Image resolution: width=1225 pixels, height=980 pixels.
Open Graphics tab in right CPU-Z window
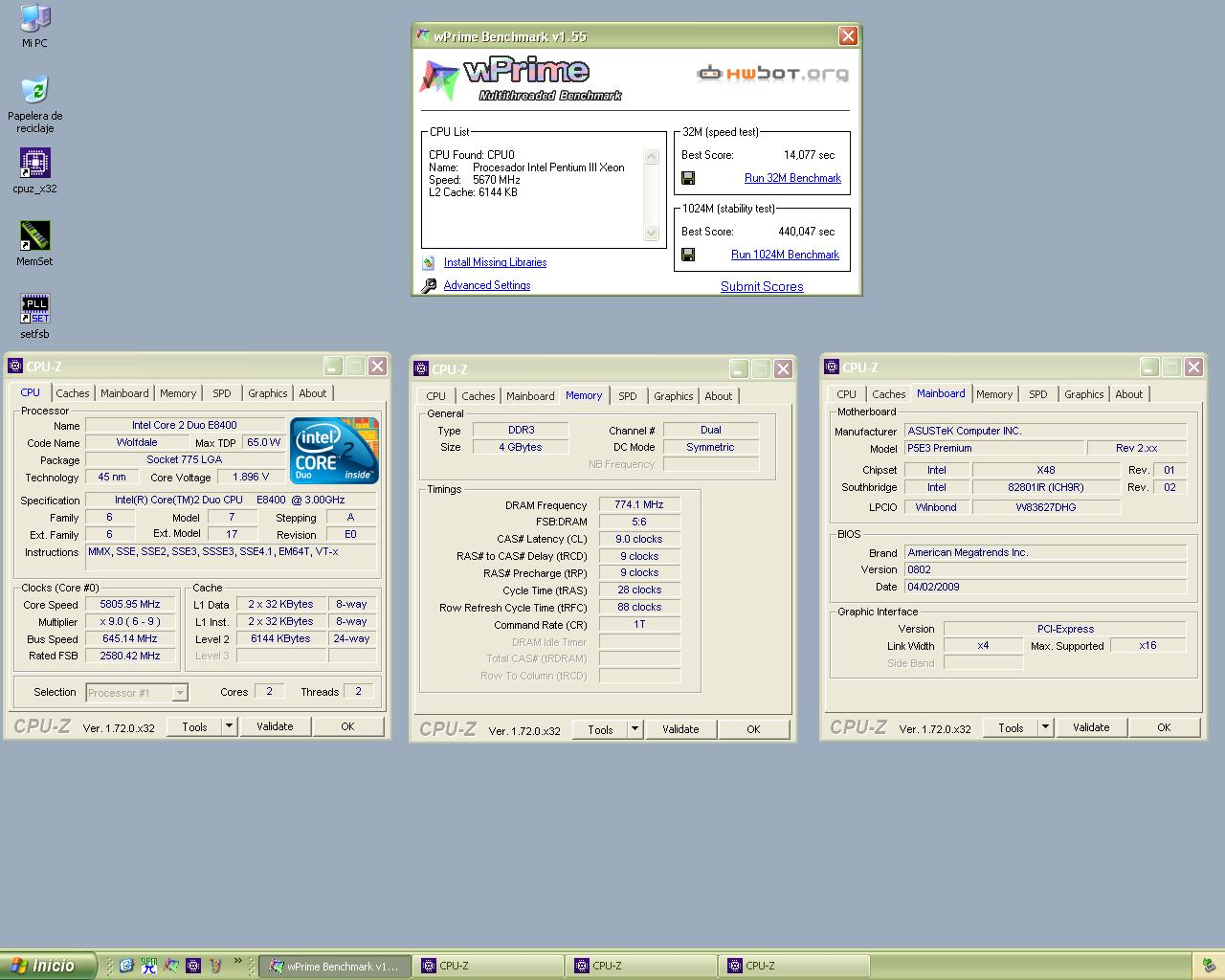click(x=1083, y=394)
